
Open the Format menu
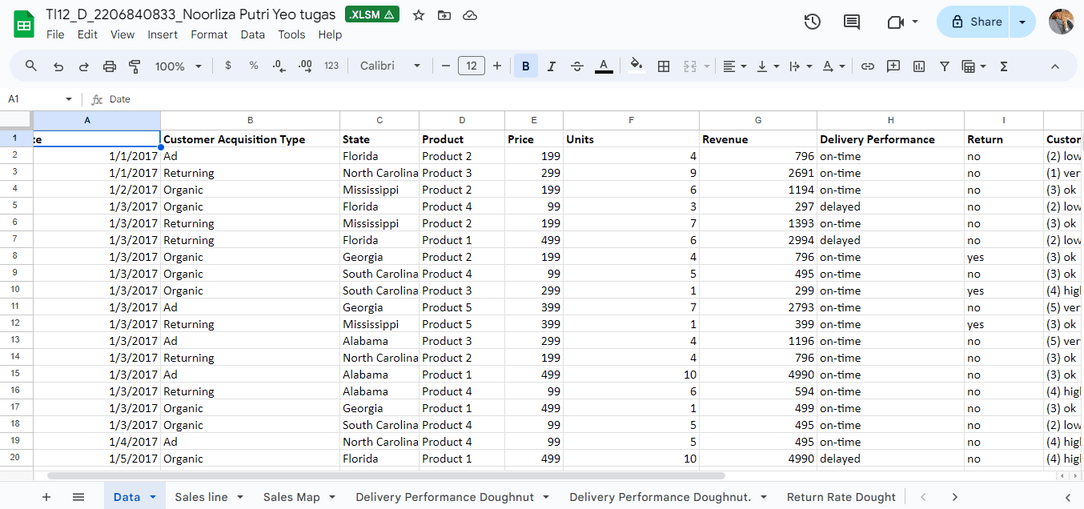(209, 35)
